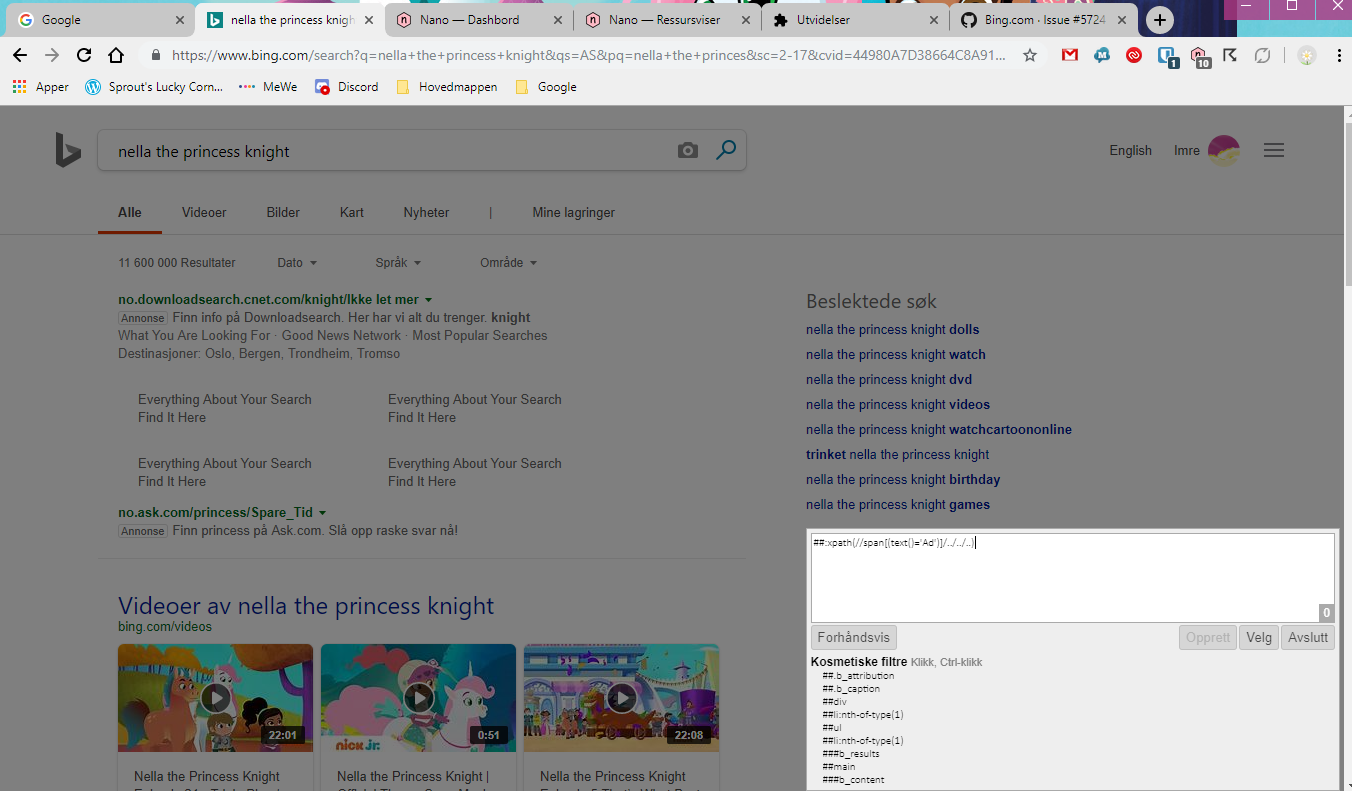Open the Gmail extension icon

pos(1070,56)
